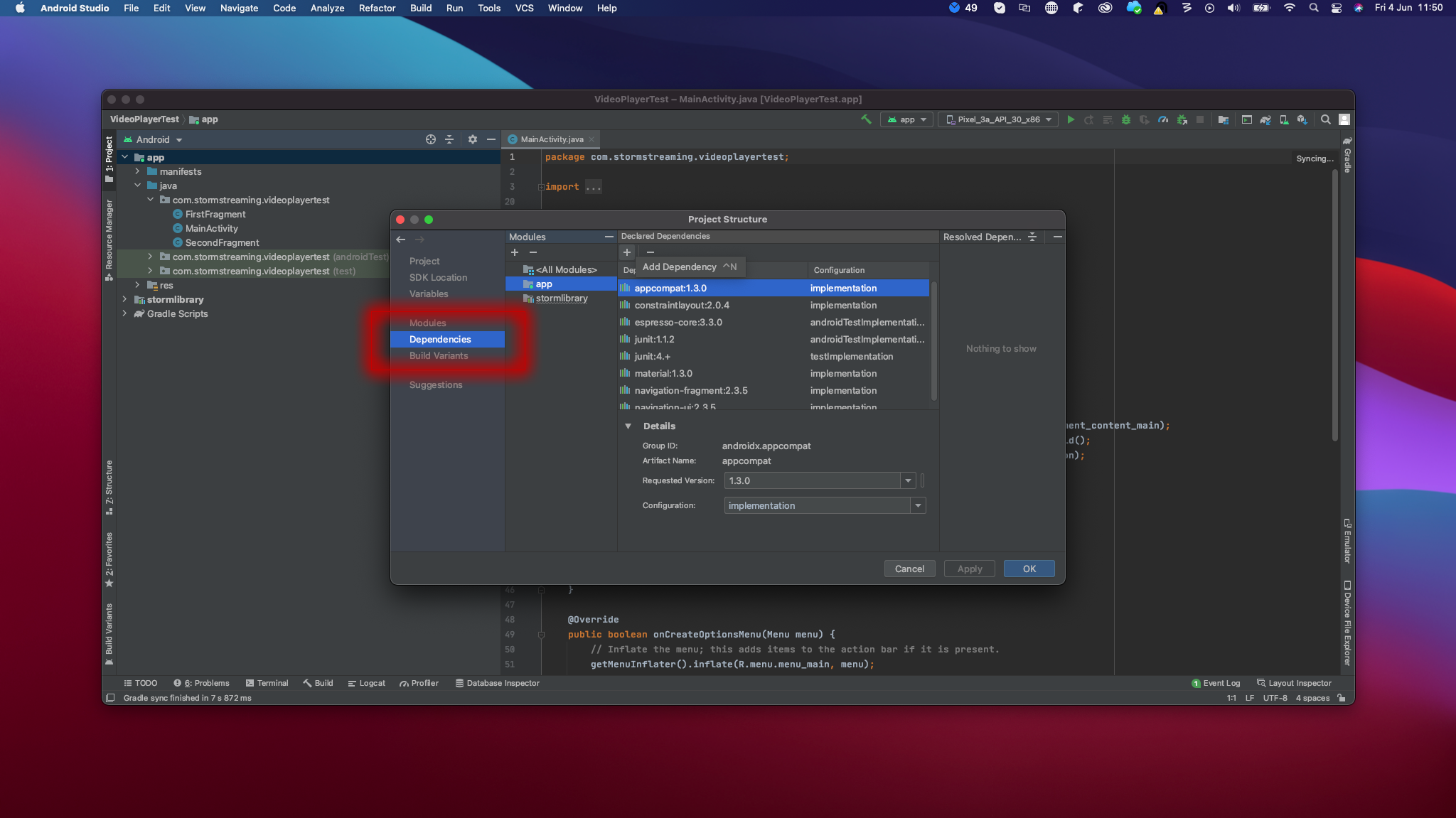Screen dimensions: 1456x818
Task: Click the Debug app bug icon
Action: (1126, 119)
